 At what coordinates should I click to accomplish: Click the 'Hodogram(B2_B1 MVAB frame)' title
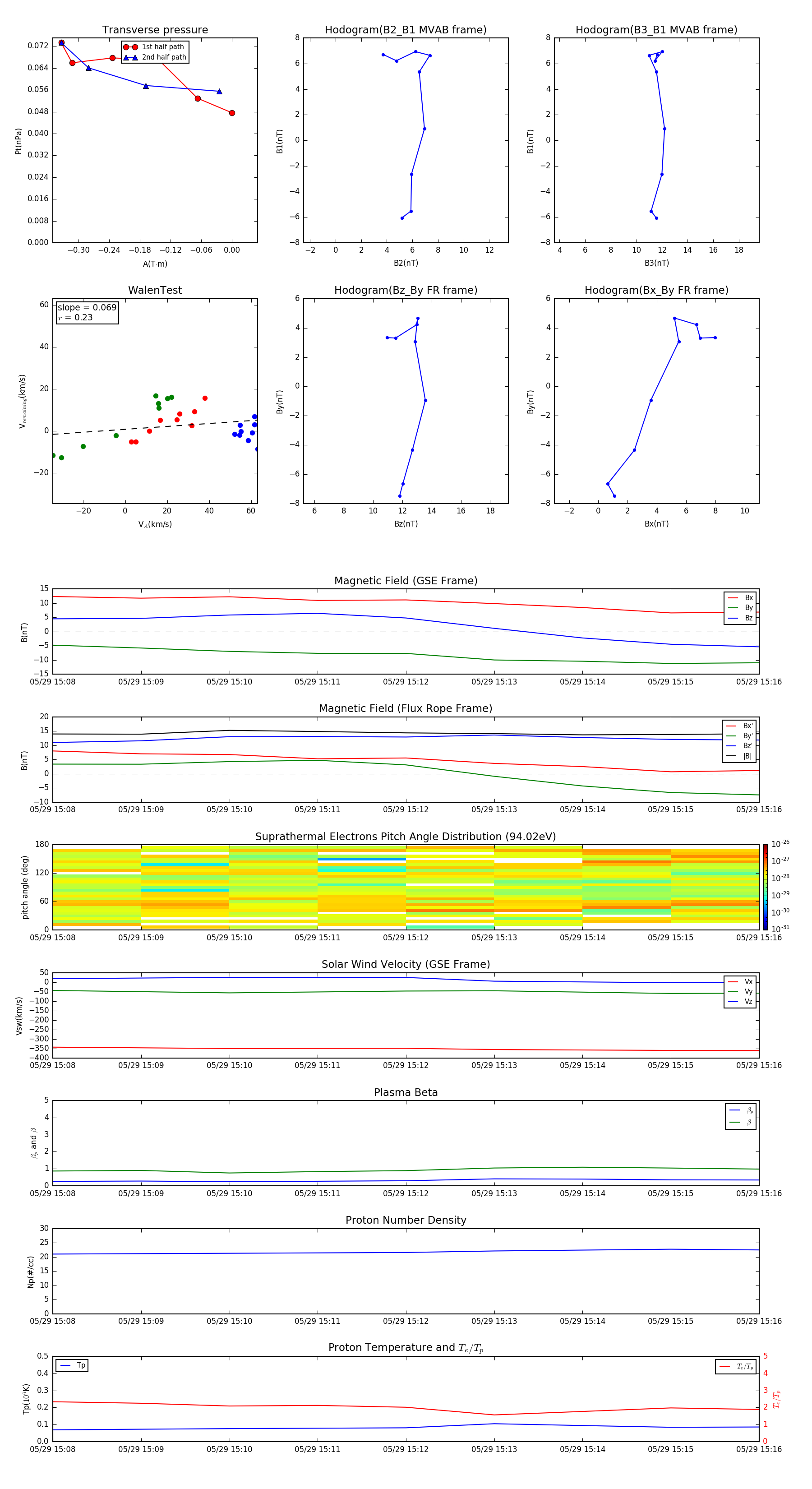(x=406, y=30)
